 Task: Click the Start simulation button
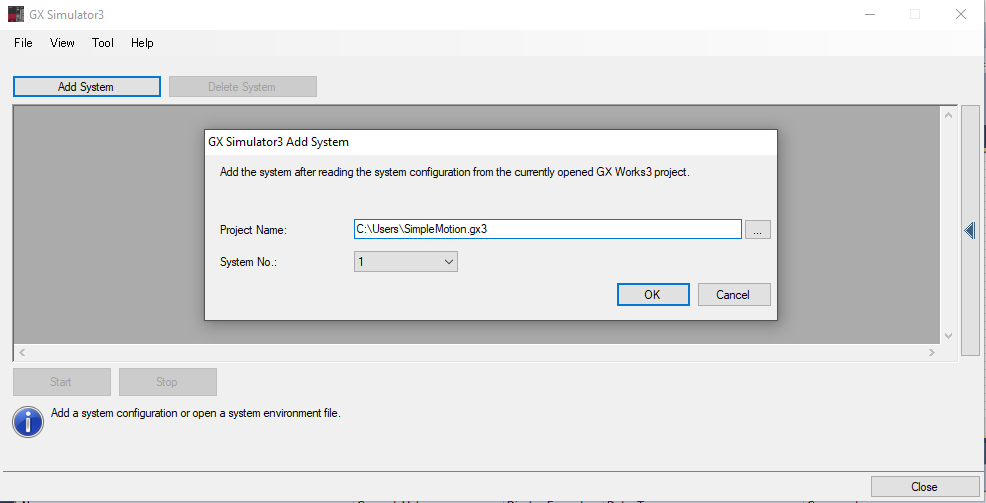[x=61, y=382]
